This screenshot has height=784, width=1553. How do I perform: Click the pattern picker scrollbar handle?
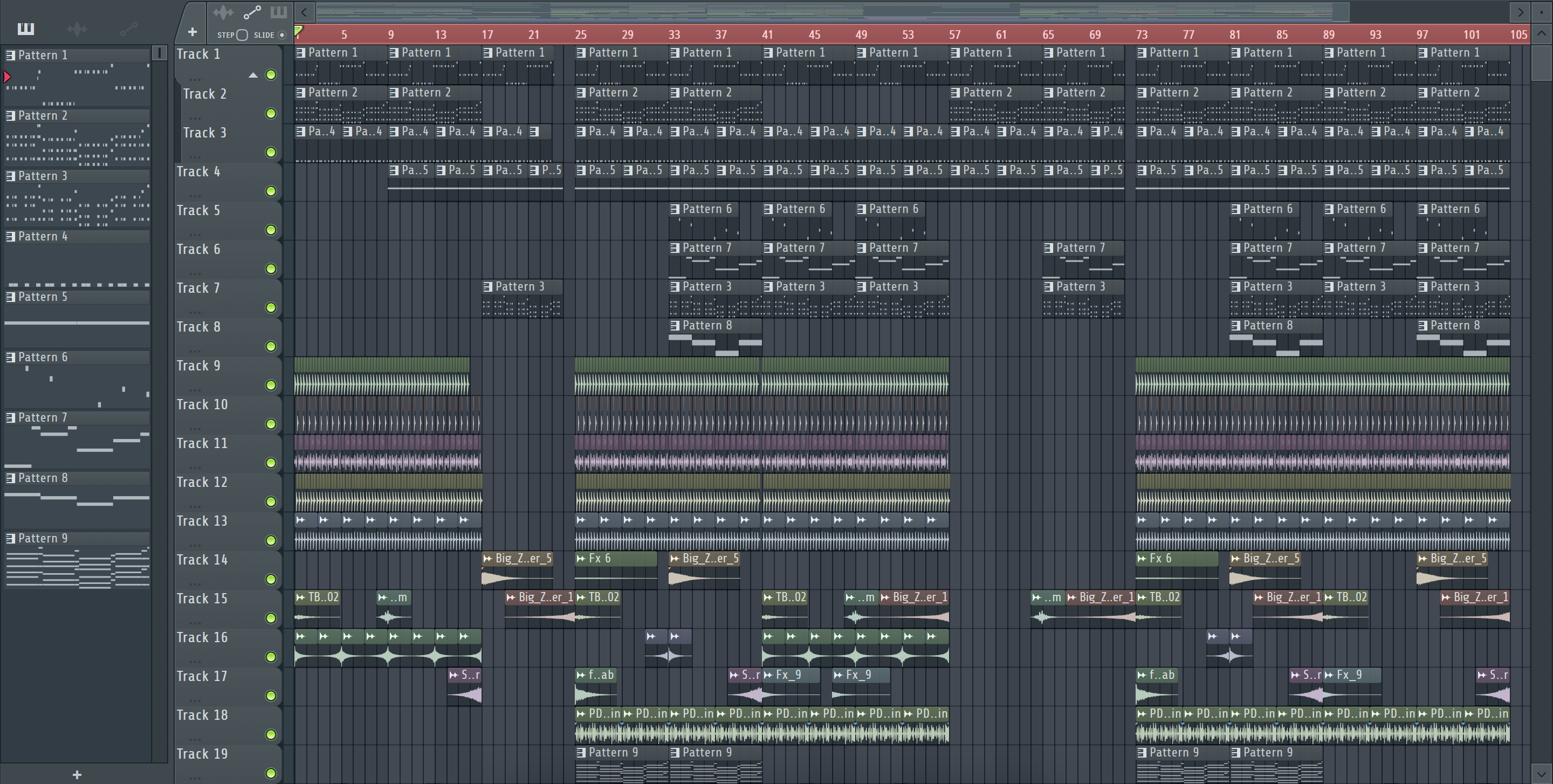pos(159,53)
